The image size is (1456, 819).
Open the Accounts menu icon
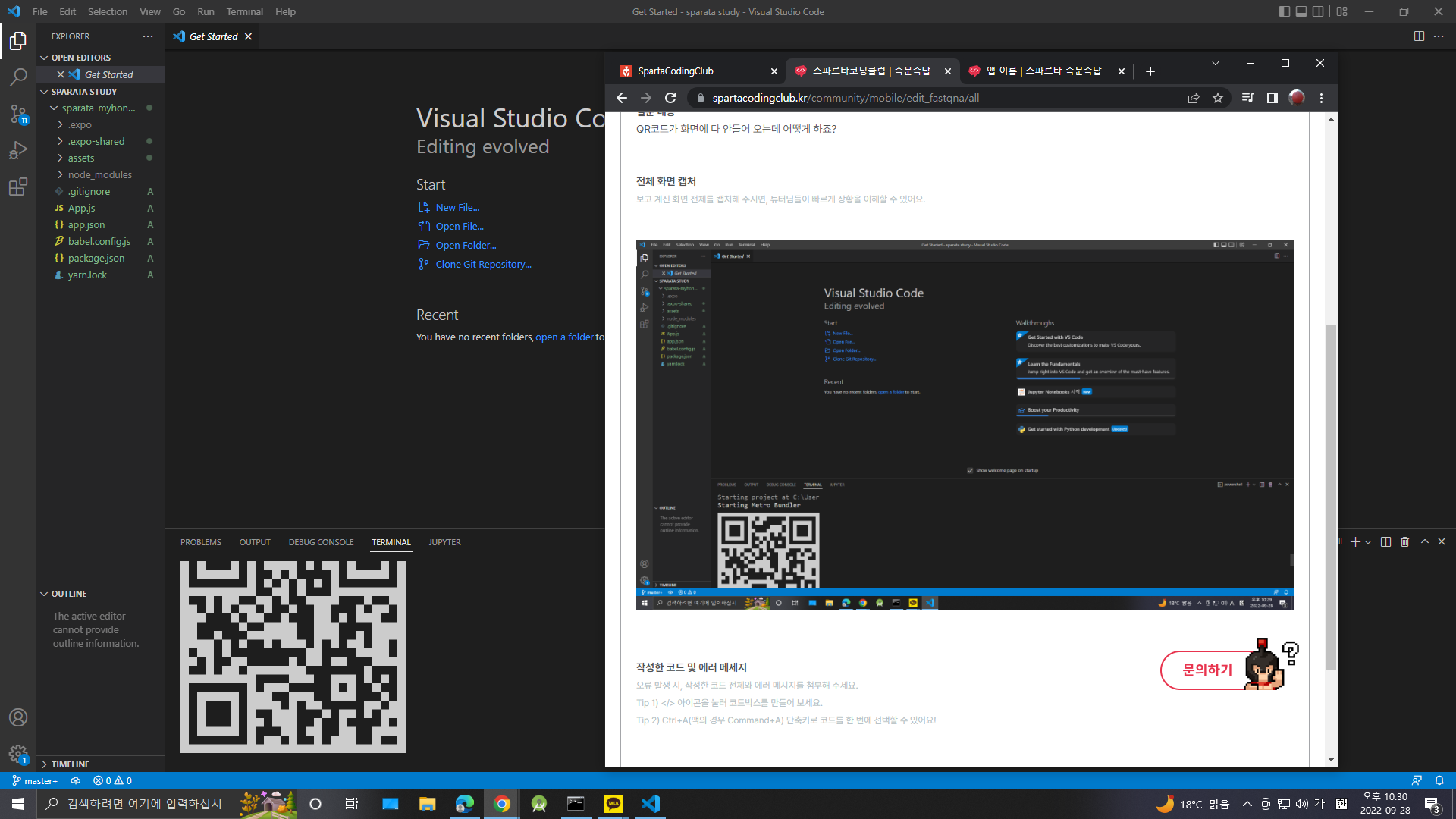pos(18,717)
